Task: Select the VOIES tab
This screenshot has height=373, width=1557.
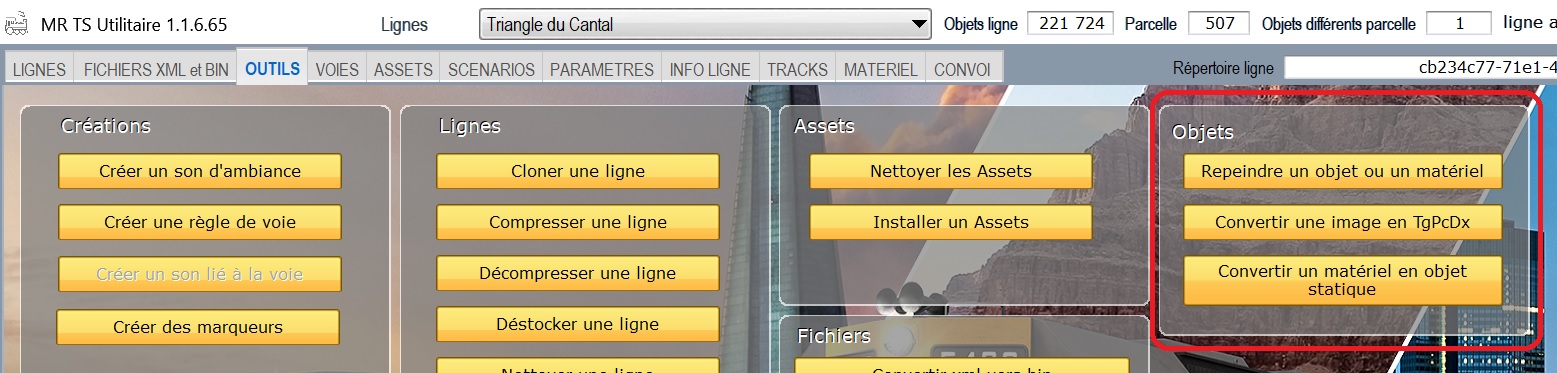Action: (x=337, y=70)
